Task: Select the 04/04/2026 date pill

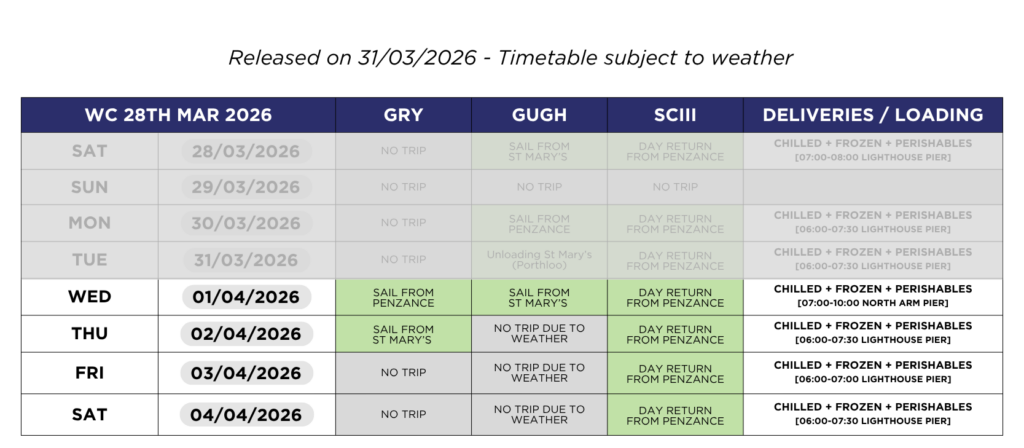Action: click(246, 414)
